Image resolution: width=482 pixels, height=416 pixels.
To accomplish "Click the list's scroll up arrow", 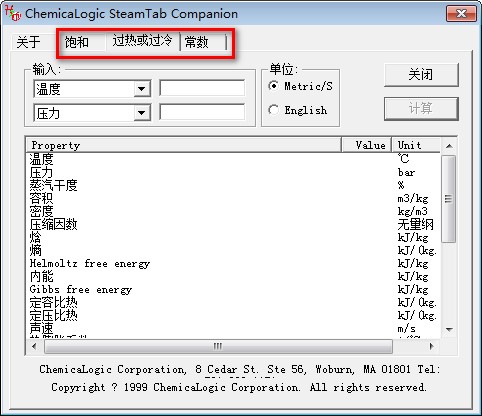I will tap(449, 146).
